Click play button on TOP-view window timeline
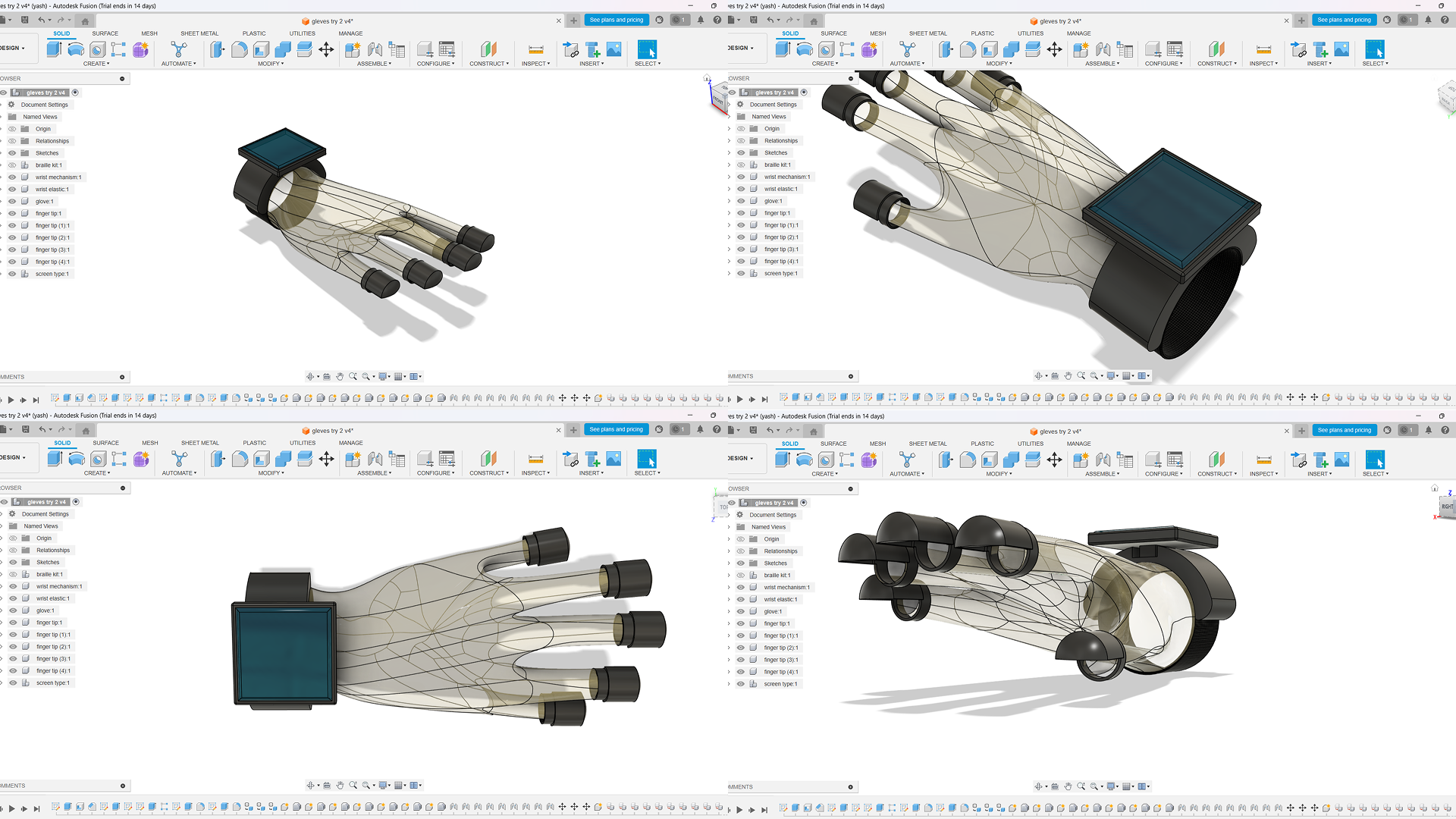 pyautogui.click(x=11, y=809)
